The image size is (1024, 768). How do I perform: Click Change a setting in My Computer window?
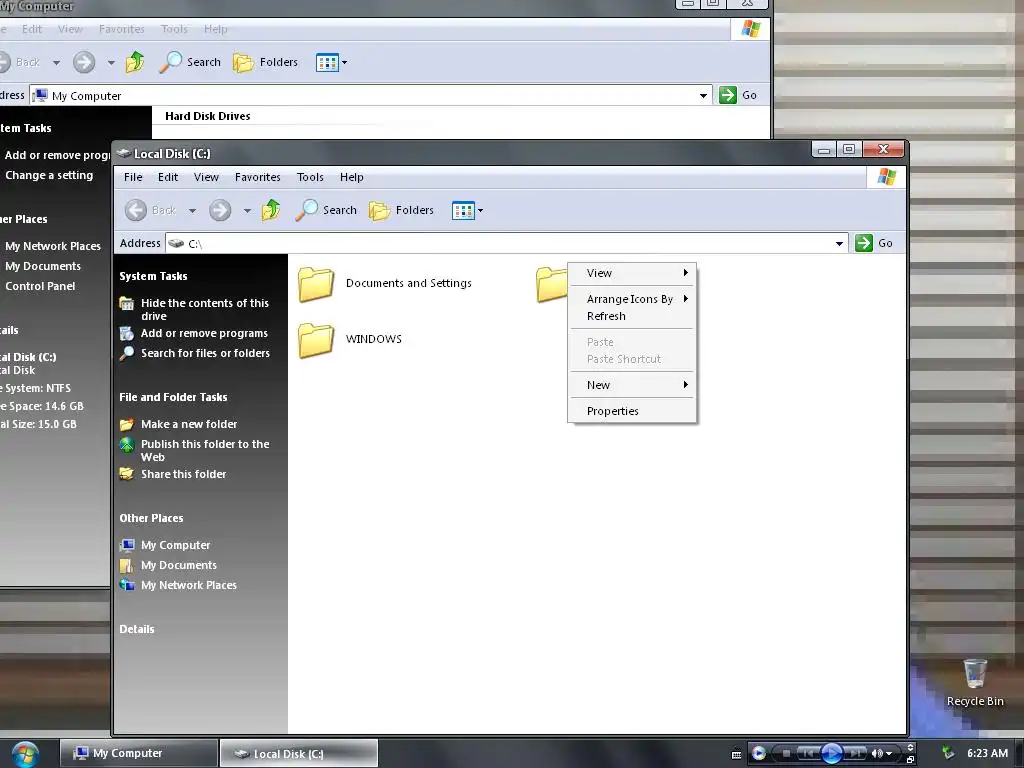point(49,175)
